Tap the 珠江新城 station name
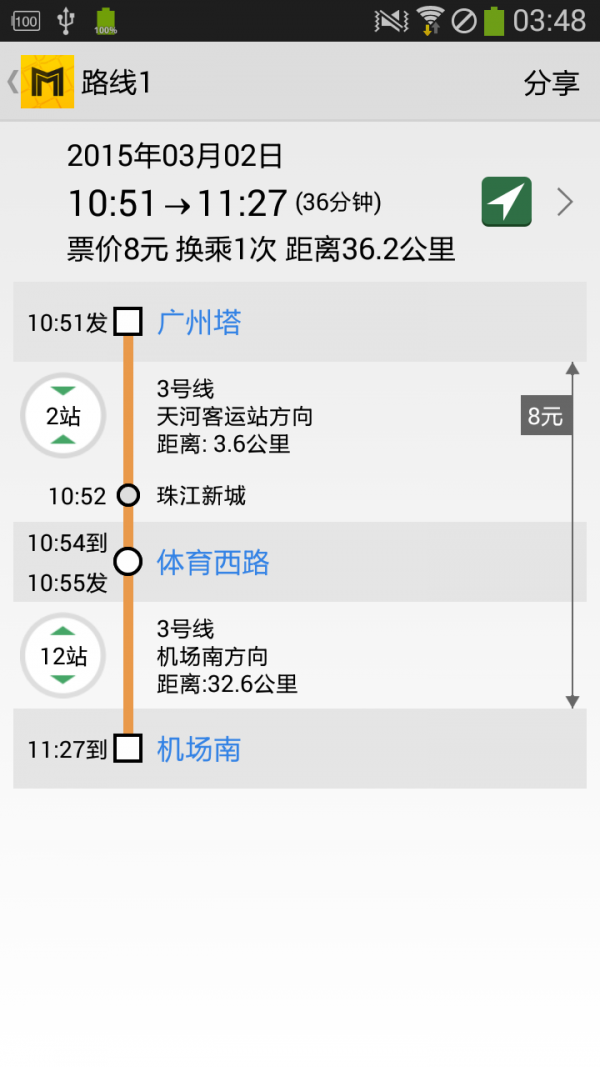This screenshot has width=600, height=1067. click(201, 496)
